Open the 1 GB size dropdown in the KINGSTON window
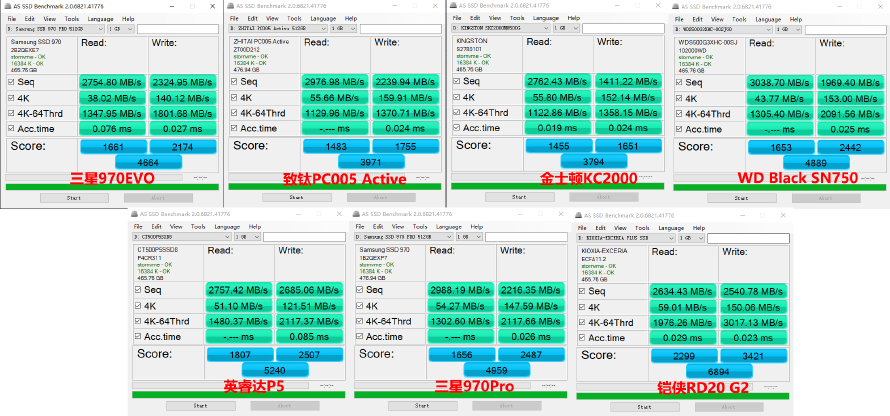The height and width of the screenshot is (416, 890). [566, 28]
